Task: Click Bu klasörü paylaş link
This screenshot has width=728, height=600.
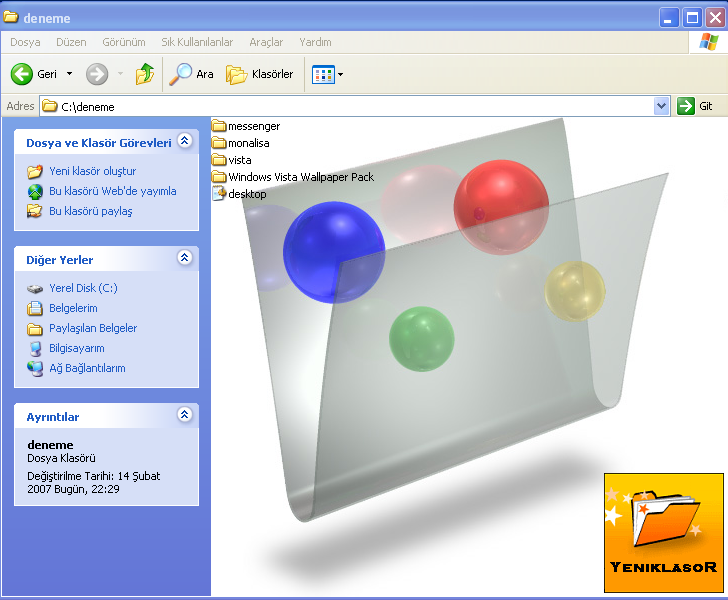Action: (90, 211)
